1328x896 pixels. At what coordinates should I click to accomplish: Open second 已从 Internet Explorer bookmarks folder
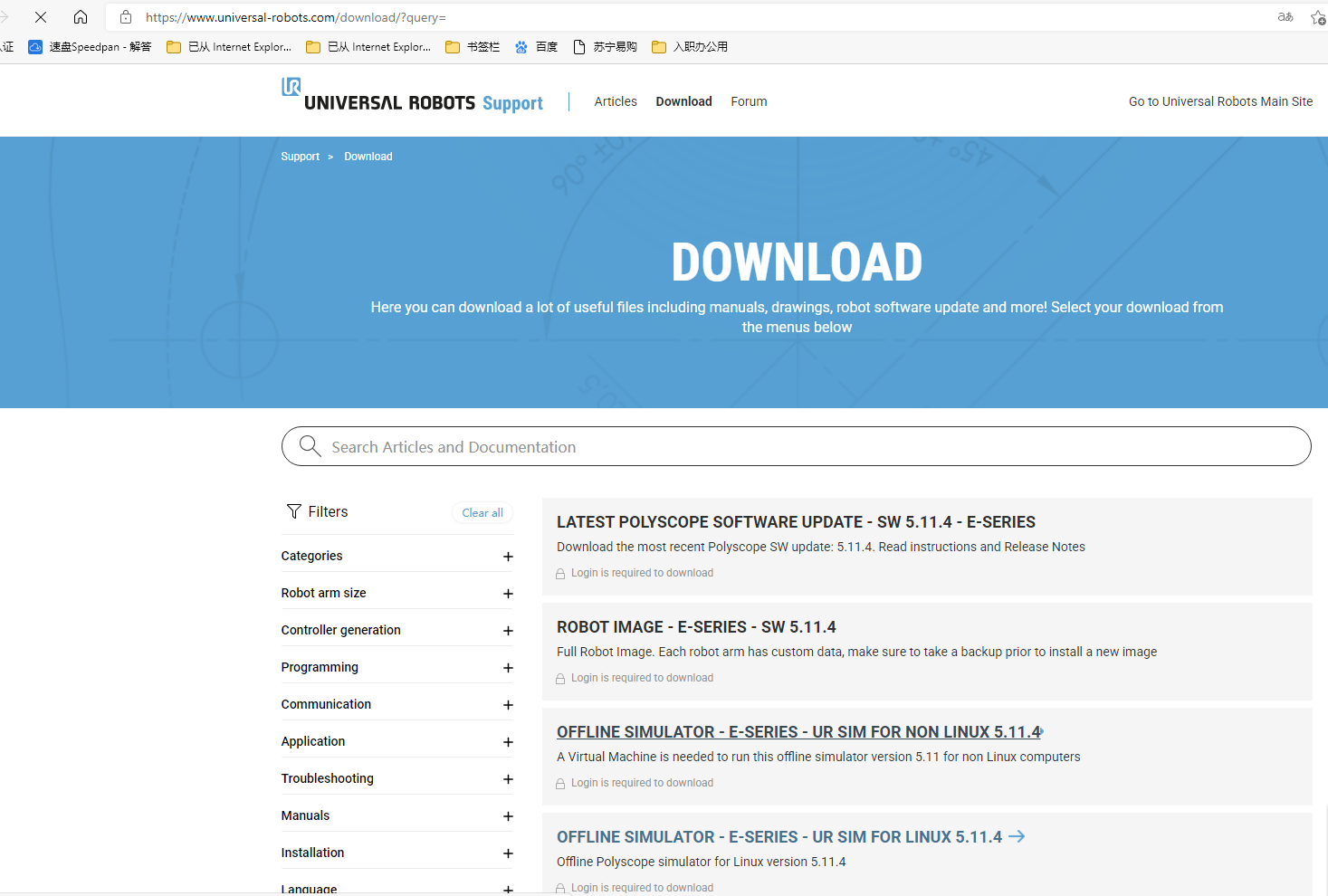[x=368, y=47]
